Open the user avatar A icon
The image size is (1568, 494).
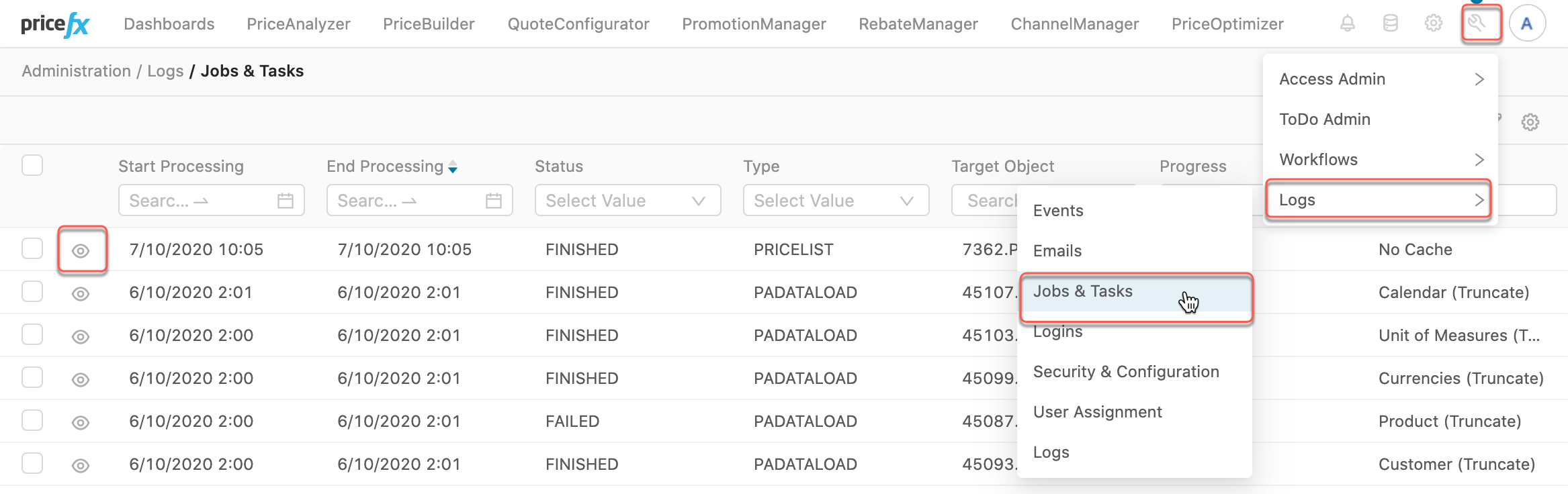pos(1526,24)
